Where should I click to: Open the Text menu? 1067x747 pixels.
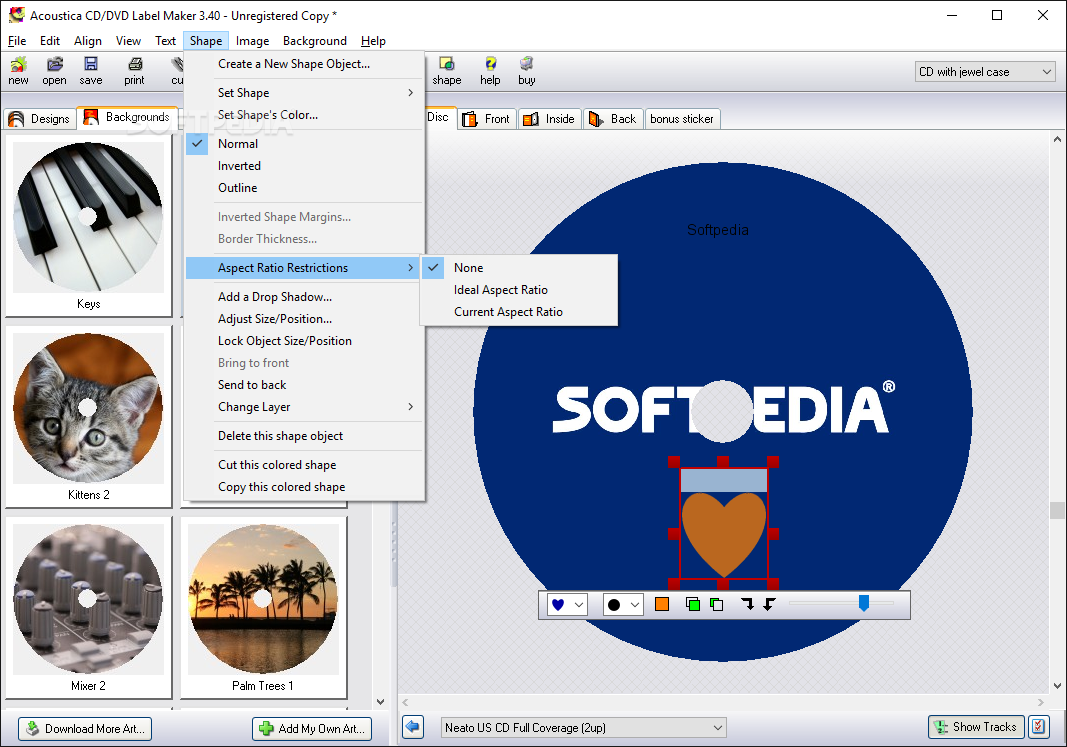[x=165, y=41]
